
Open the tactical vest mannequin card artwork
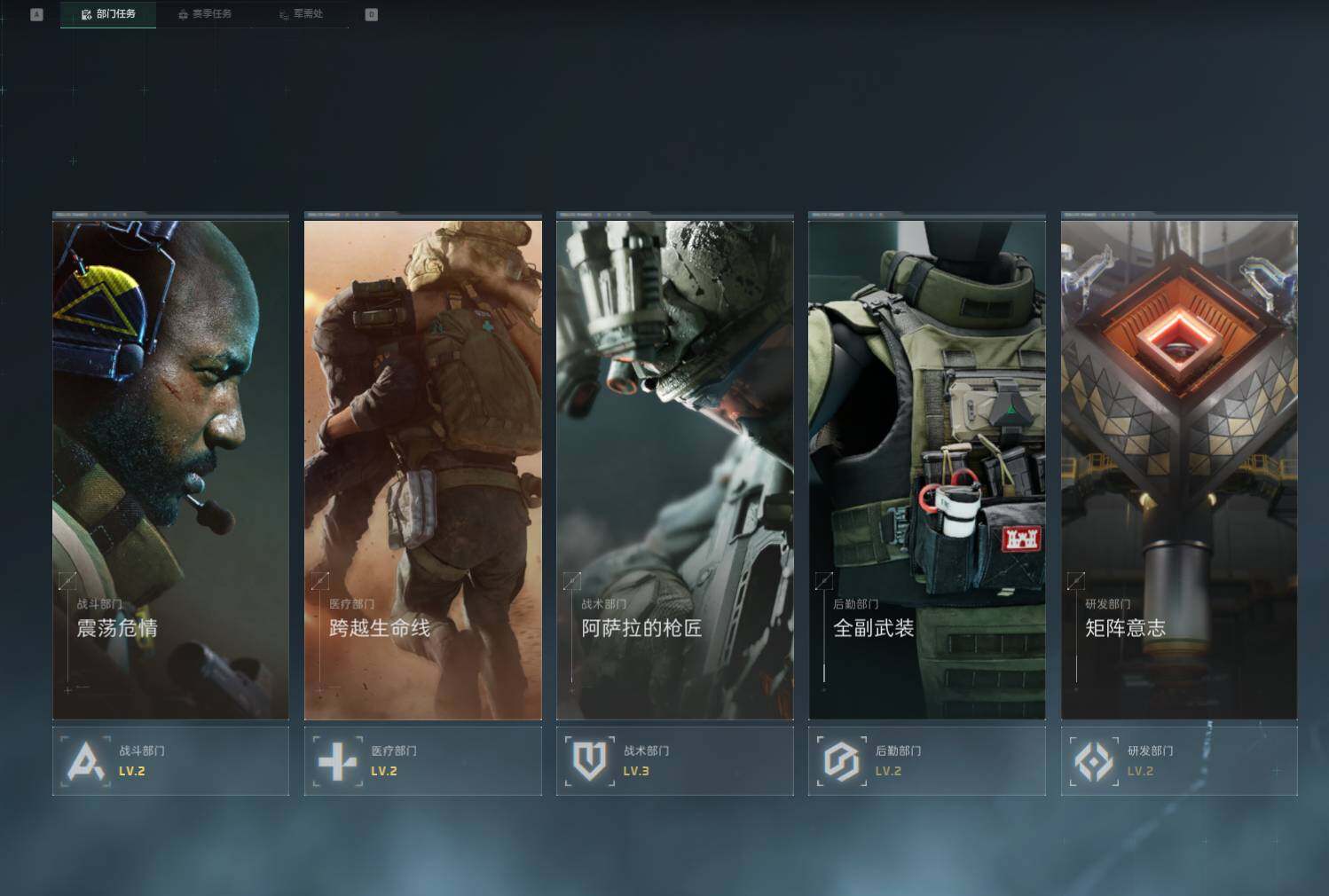pos(926,469)
